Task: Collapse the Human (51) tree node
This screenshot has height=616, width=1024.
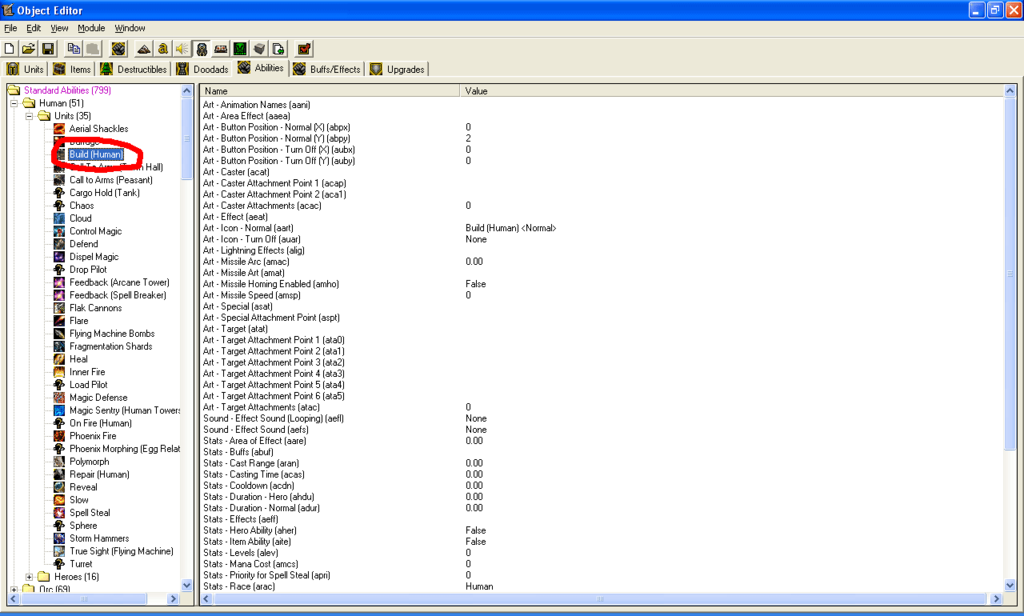Action: [x=14, y=103]
